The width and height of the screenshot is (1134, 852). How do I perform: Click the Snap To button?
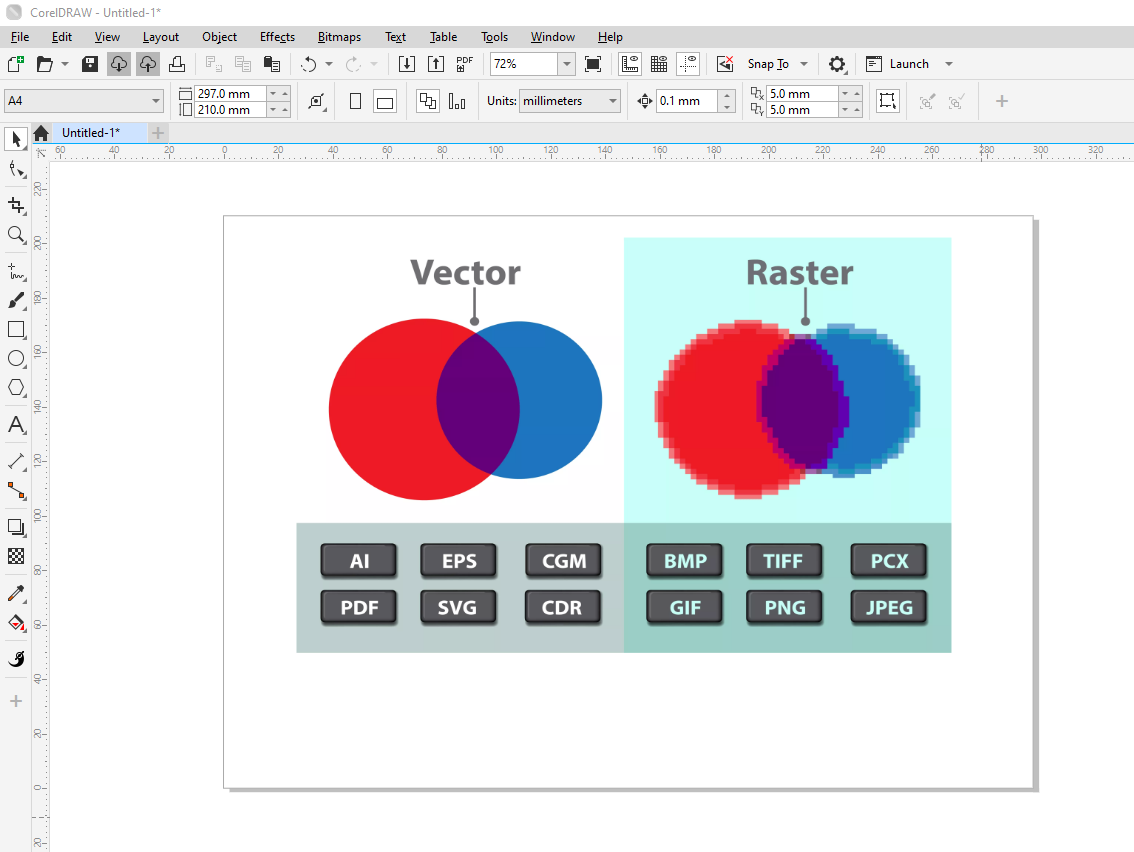click(x=768, y=64)
